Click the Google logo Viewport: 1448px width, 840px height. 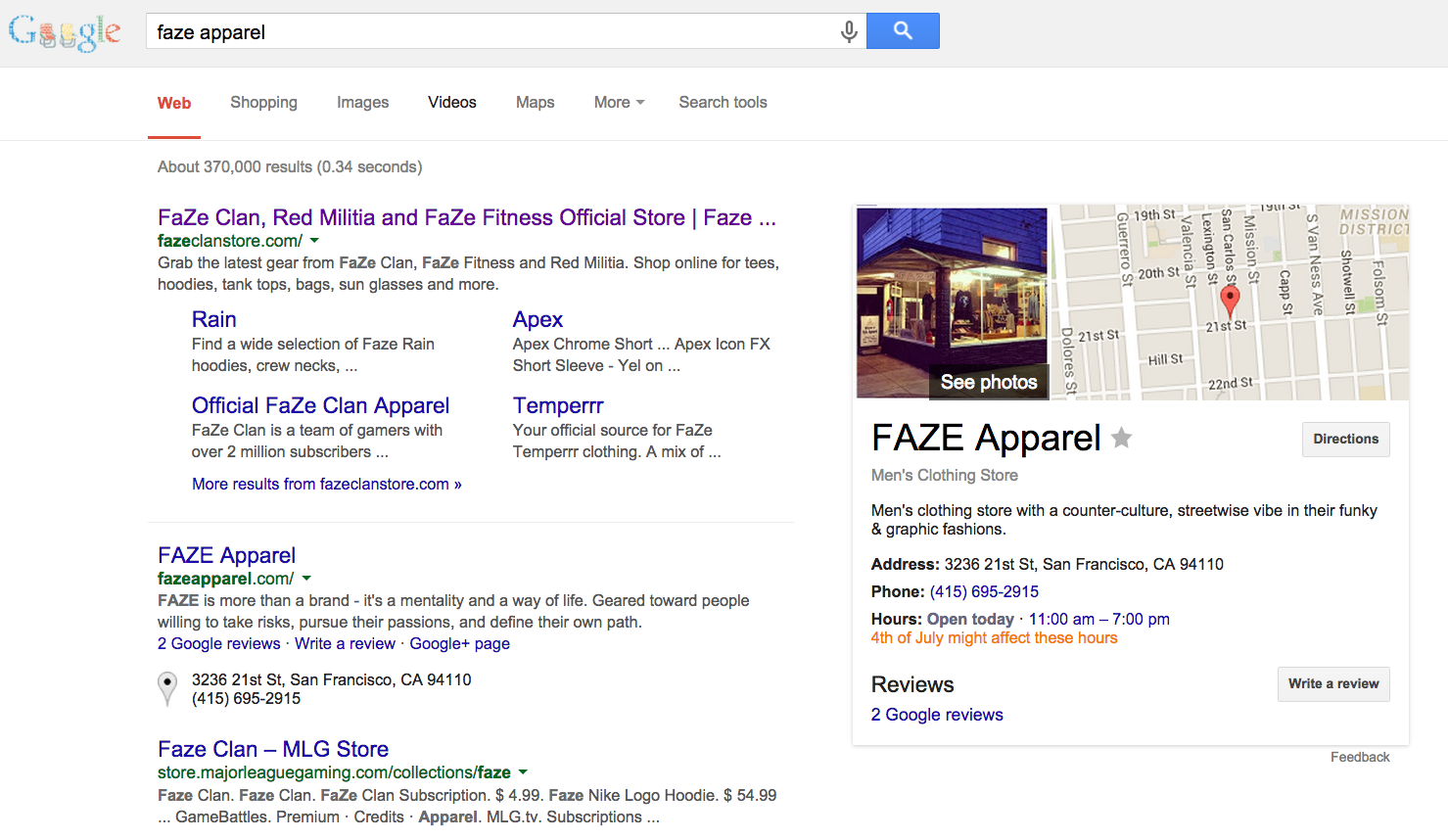[65, 32]
